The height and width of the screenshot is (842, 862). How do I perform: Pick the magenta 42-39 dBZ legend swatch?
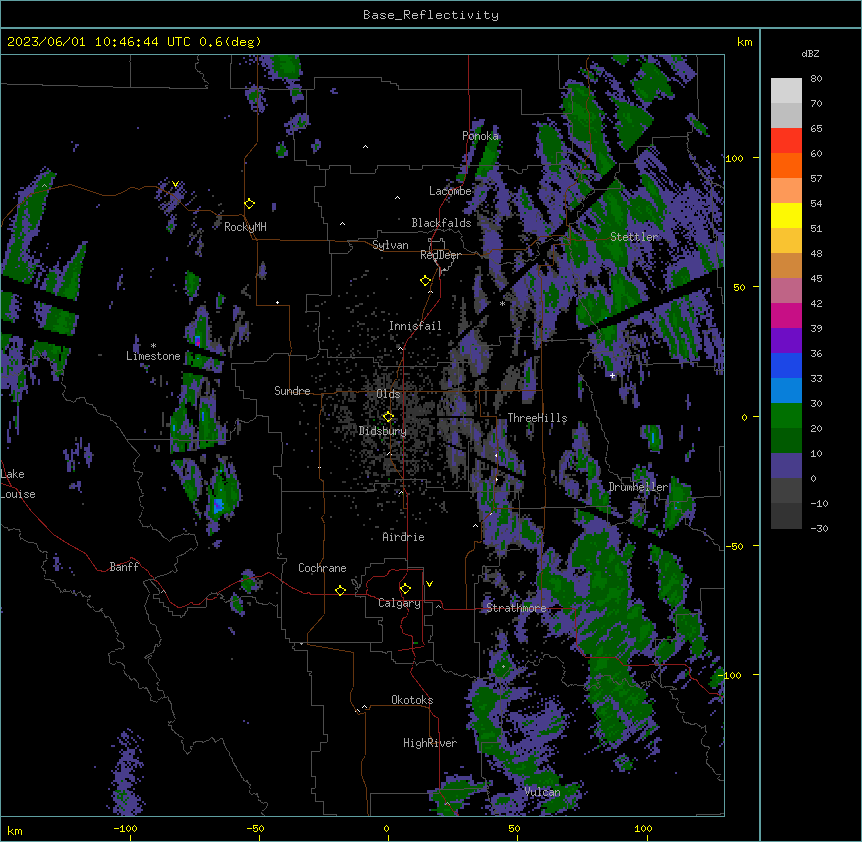(x=786, y=315)
